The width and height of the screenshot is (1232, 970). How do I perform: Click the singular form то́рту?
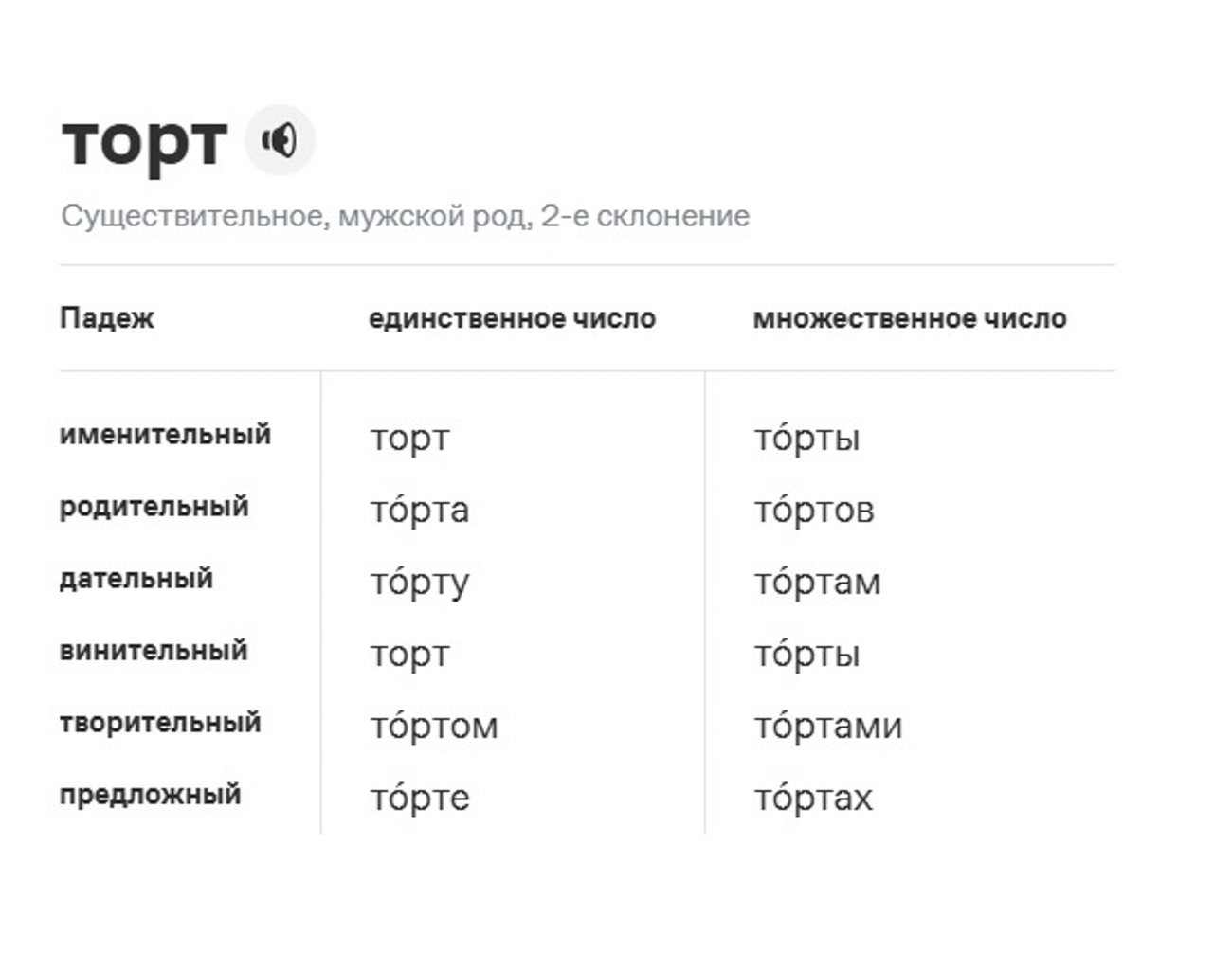(x=420, y=583)
